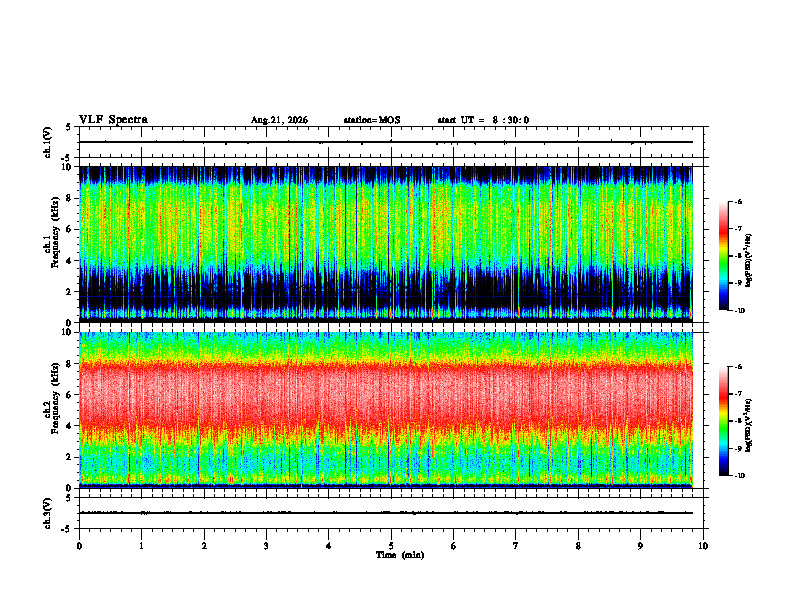This screenshot has width=792, height=612.
Task: Click the ch.3(V) waveform strip at bottom
Action: pyautogui.click(x=386, y=513)
